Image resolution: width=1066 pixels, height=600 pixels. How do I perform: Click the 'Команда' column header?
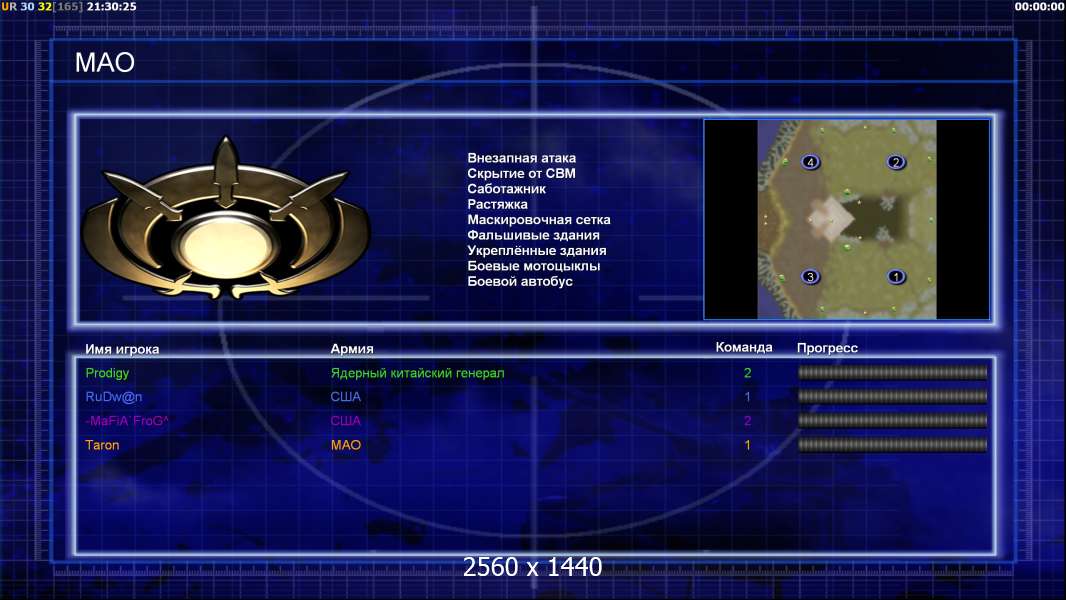744,347
